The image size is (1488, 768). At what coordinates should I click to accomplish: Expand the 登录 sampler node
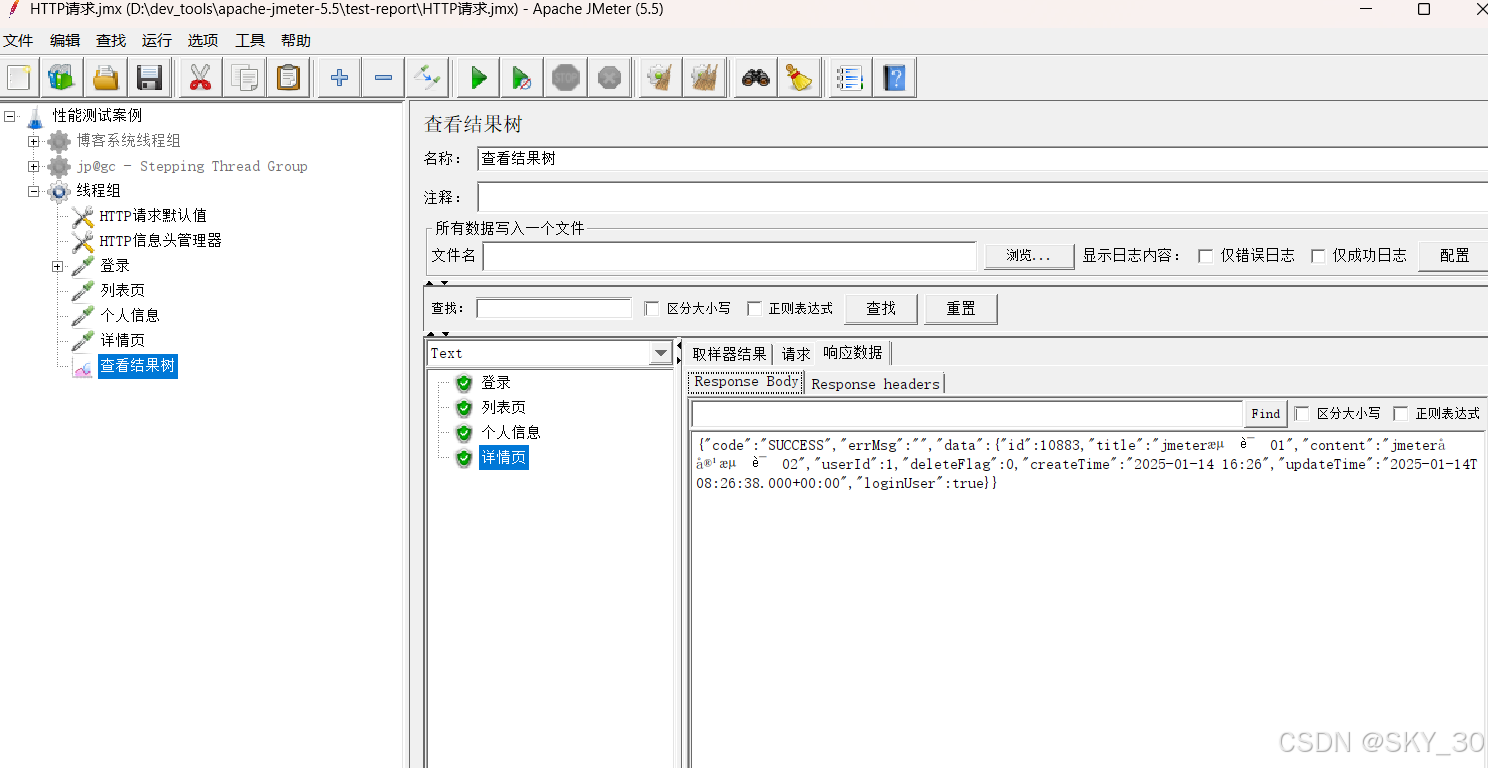[x=58, y=266]
